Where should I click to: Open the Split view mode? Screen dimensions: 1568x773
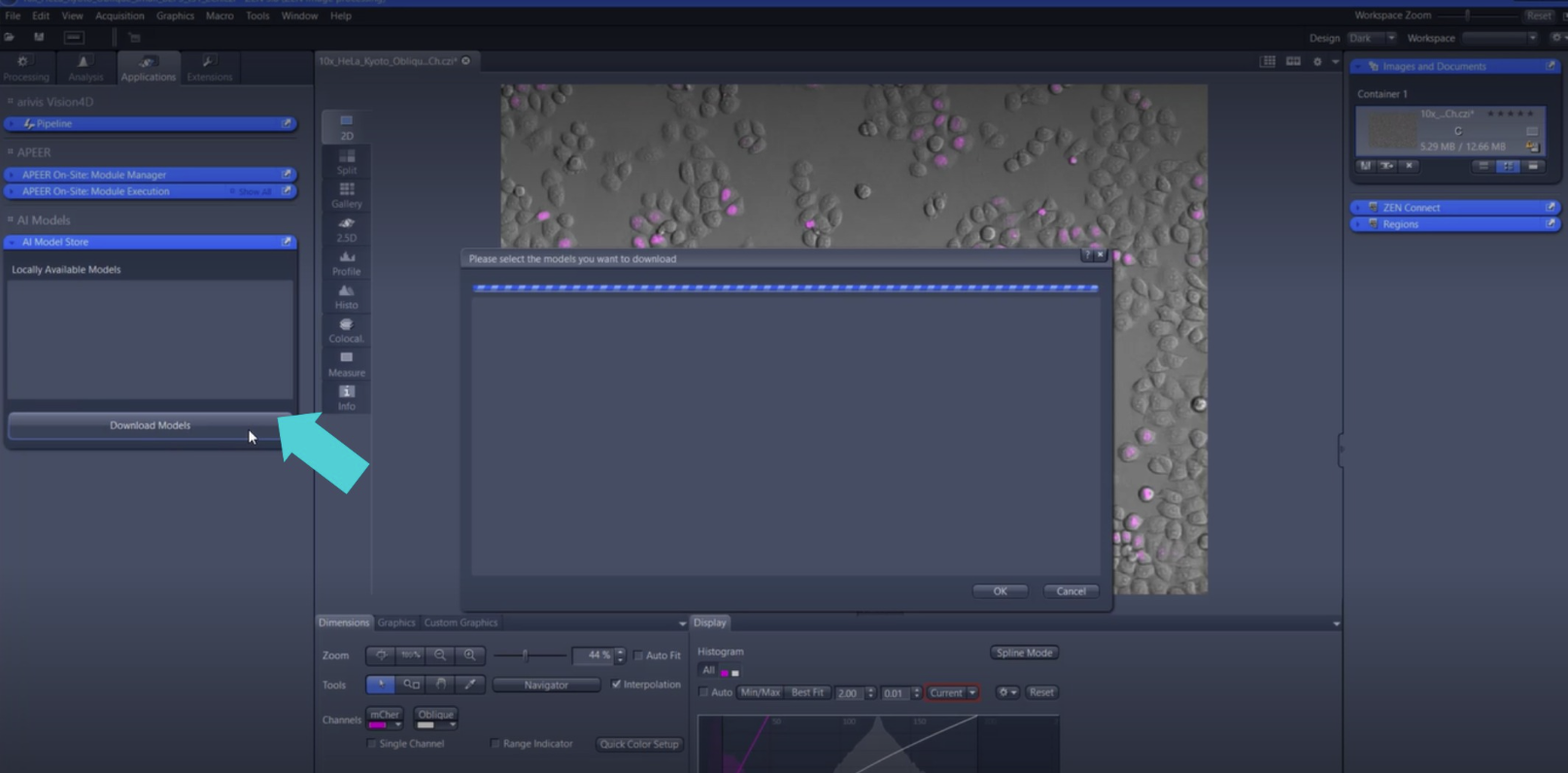(x=346, y=161)
